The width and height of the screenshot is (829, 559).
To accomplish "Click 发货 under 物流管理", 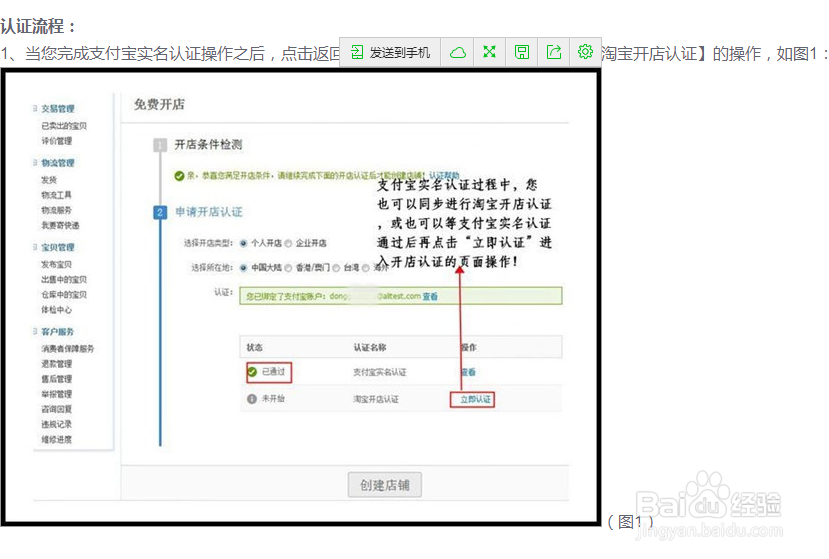I will click(x=49, y=180).
